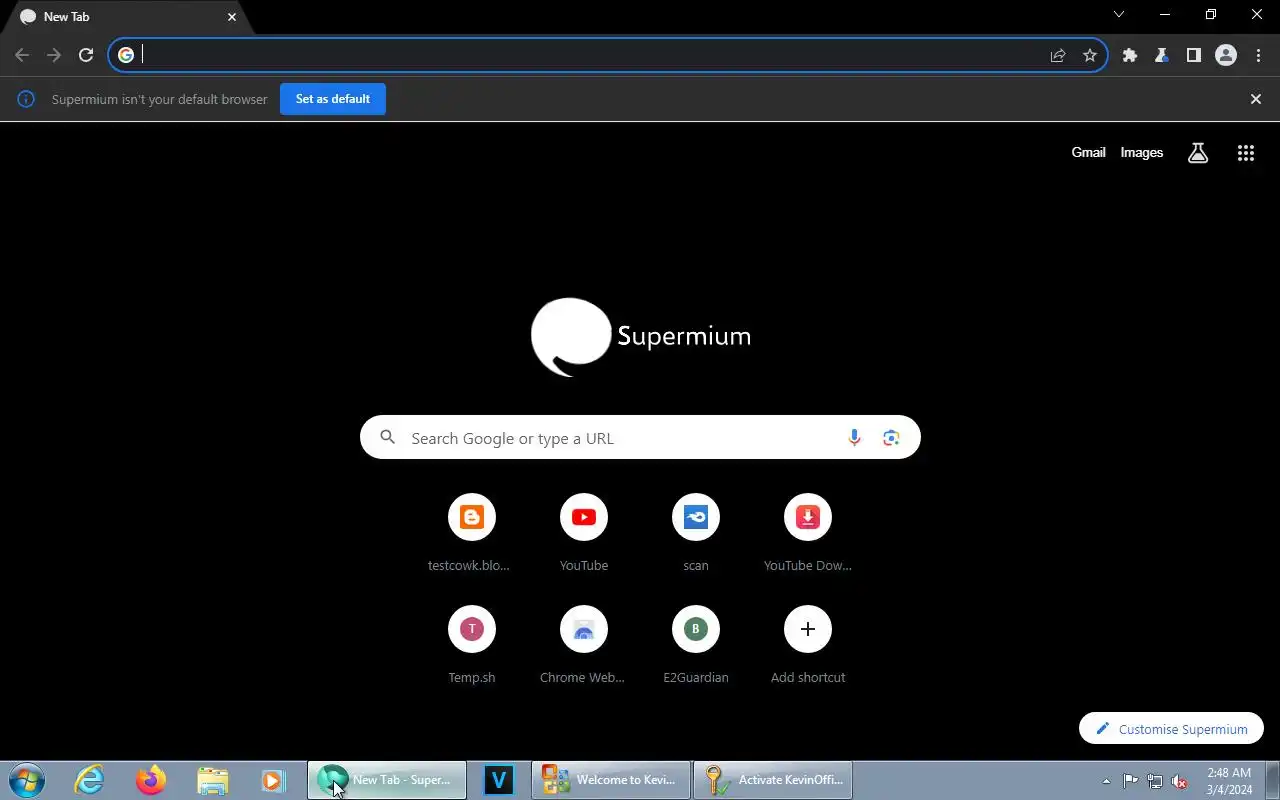Set Supermium as default browser

tap(333, 99)
